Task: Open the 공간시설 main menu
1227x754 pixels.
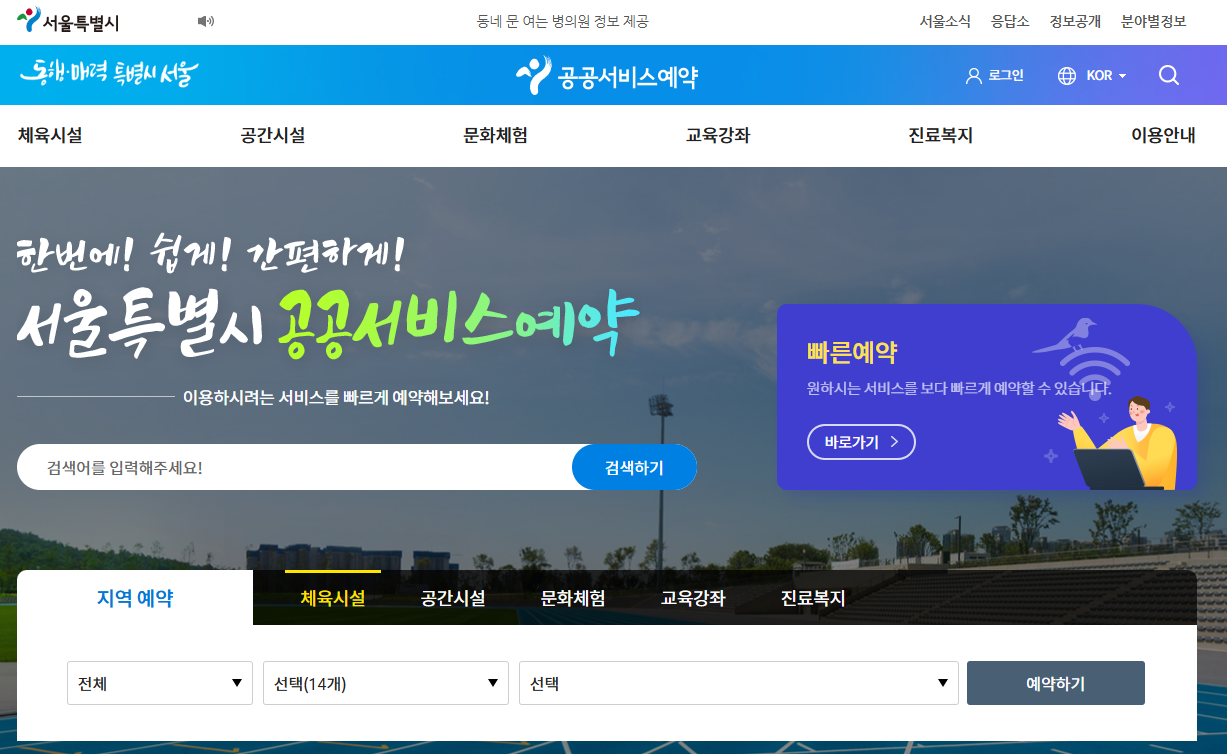Action: [273, 135]
